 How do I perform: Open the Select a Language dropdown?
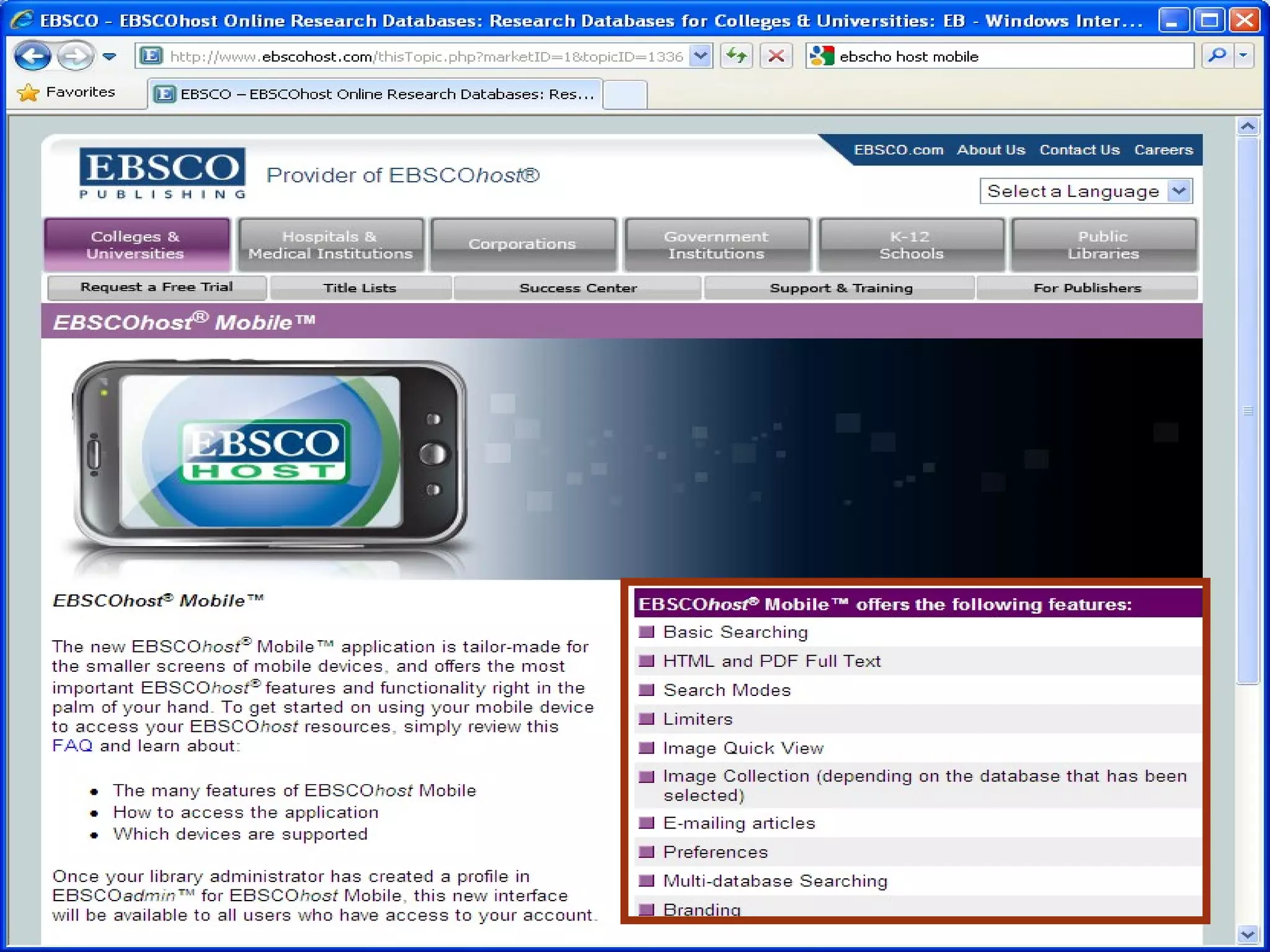pyautogui.click(x=1179, y=191)
